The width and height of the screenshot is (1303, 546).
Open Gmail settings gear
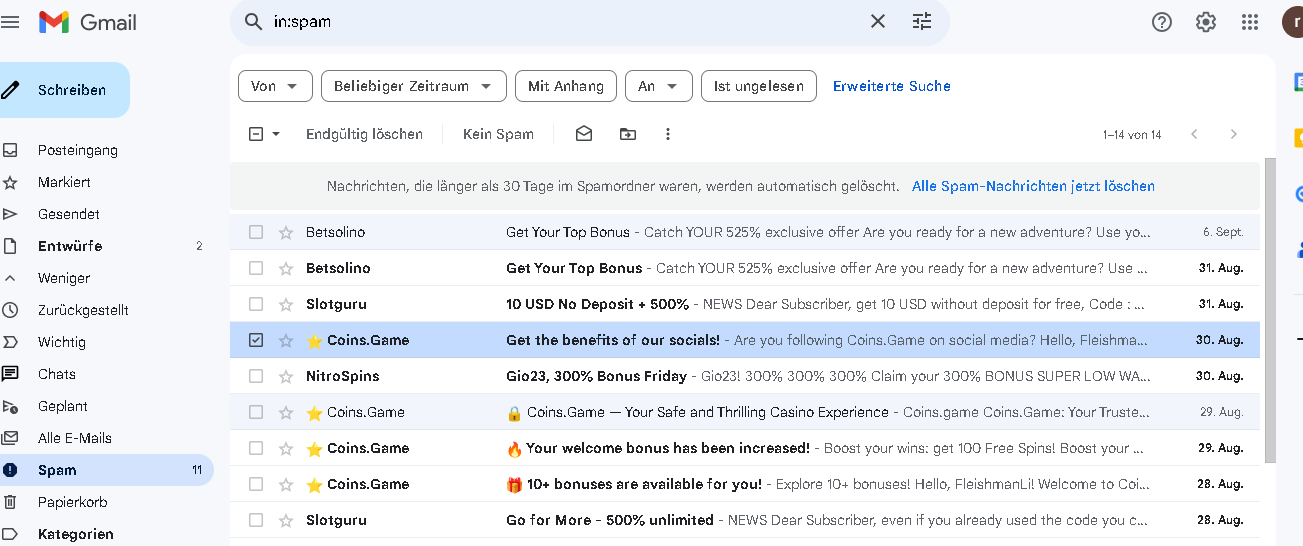point(1206,22)
